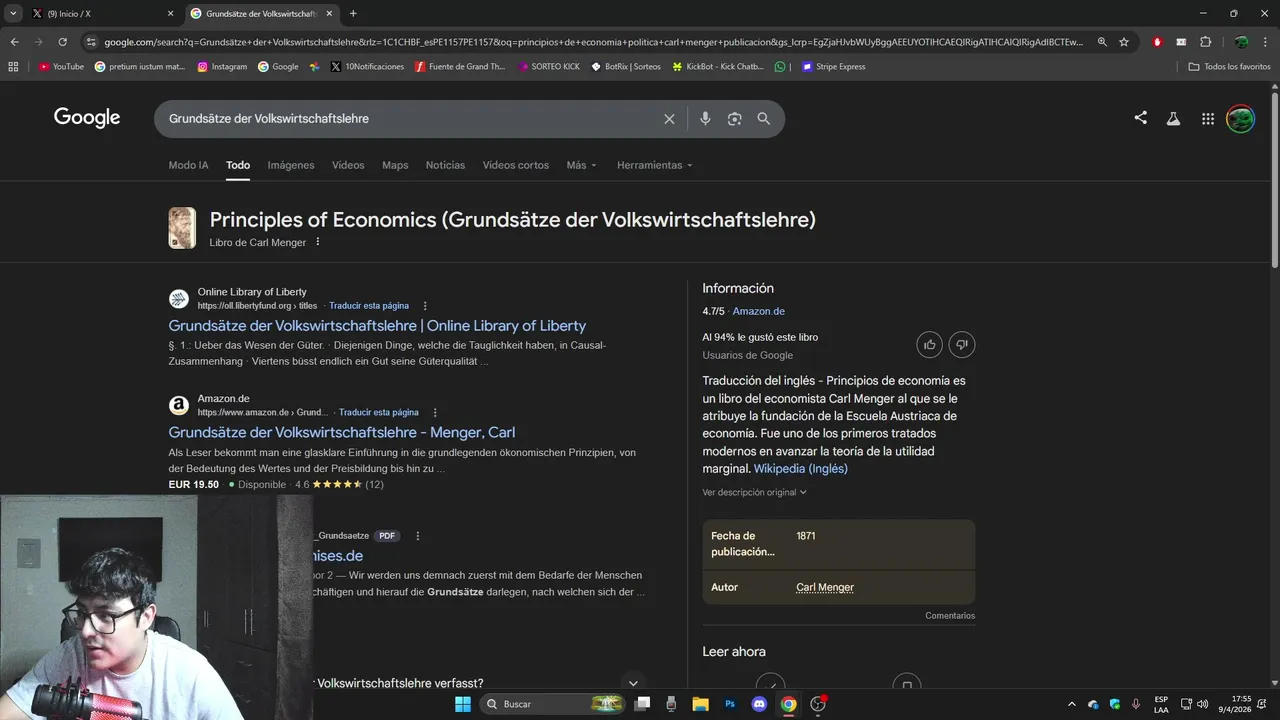Select the Imágenes search tab

tap(291, 165)
